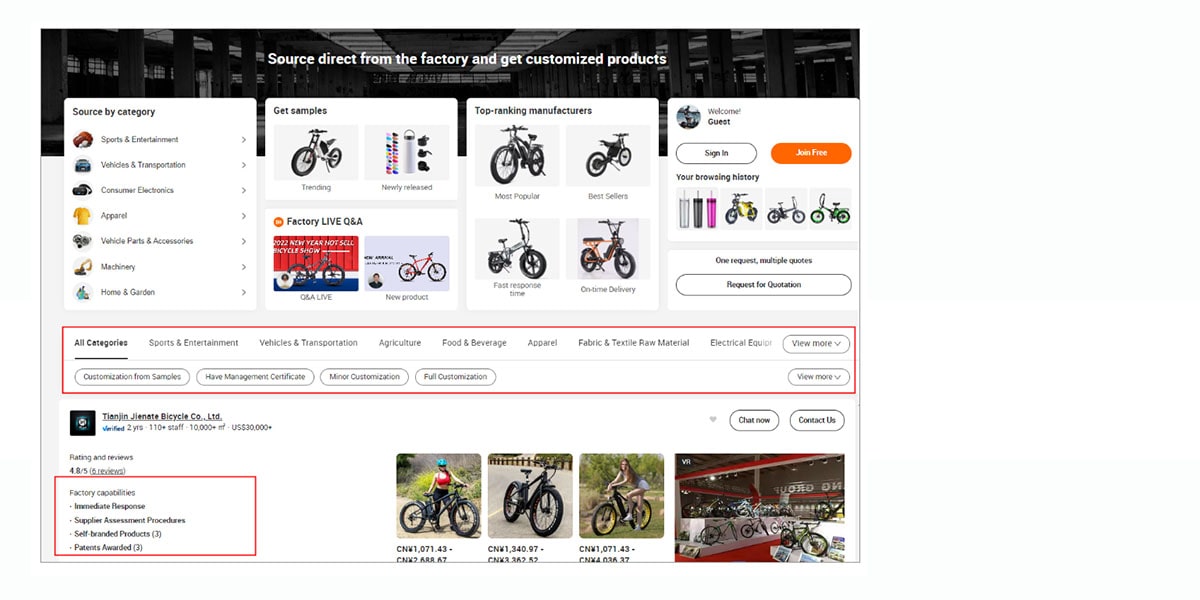Expand the Vehicle Parts & Accessories arrow
Viewport: 1200px width, 600px height.
pyautogui.click(x=243, y=241)
